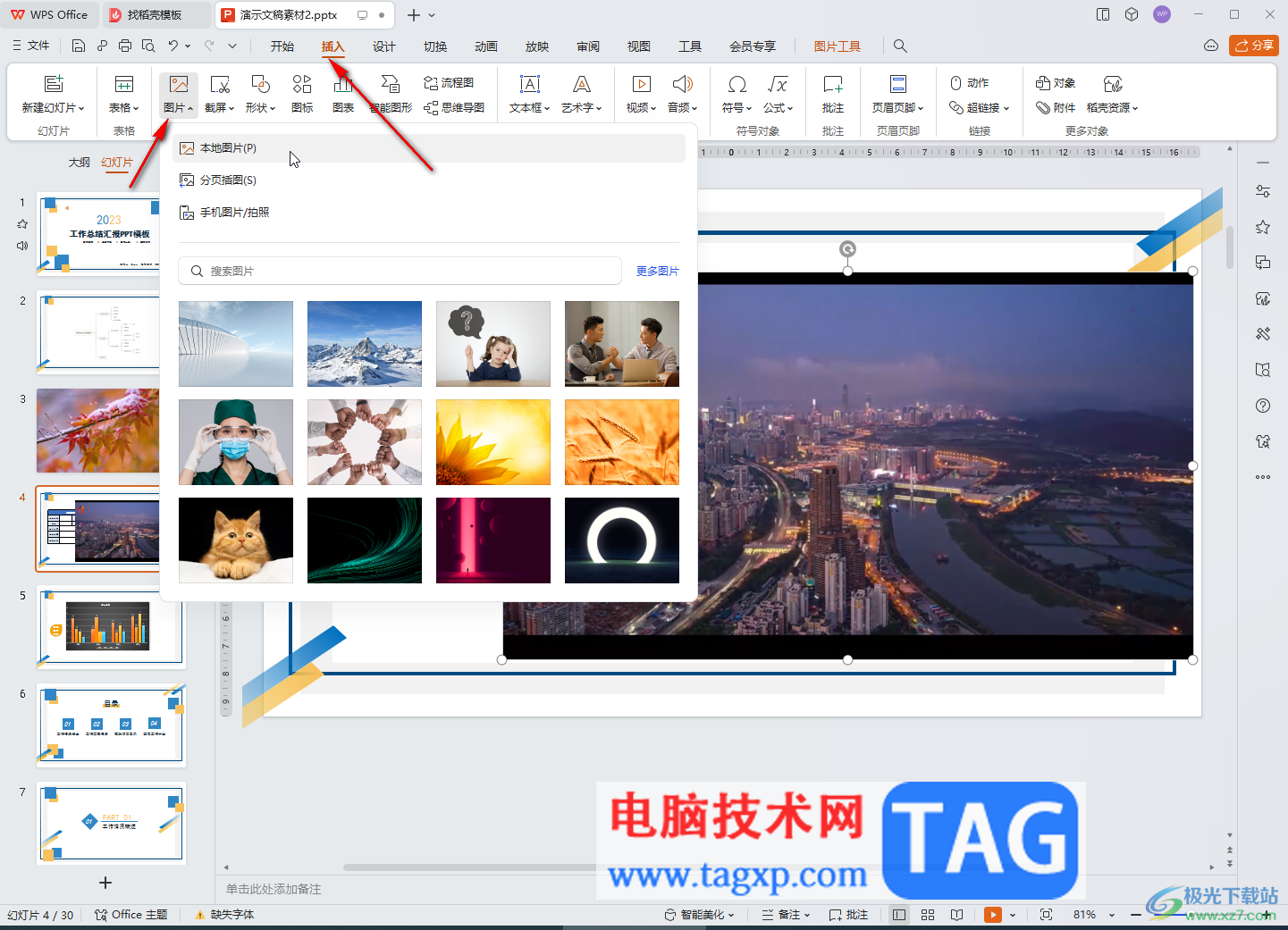Viewport: 1288px width, 930px height.
Task: Click the Comment insert icon
Action: pyautogui.click(x=833, y=84)
